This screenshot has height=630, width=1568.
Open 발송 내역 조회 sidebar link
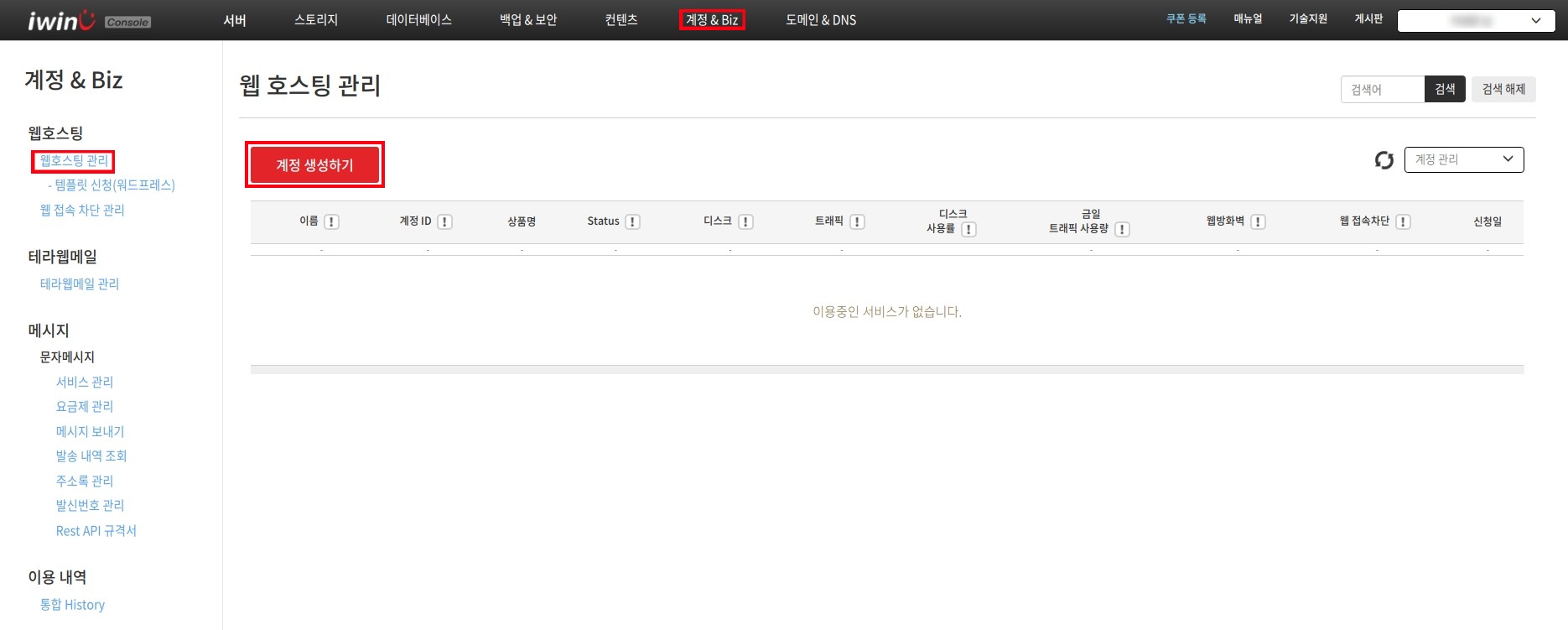(x=91, y=456)
